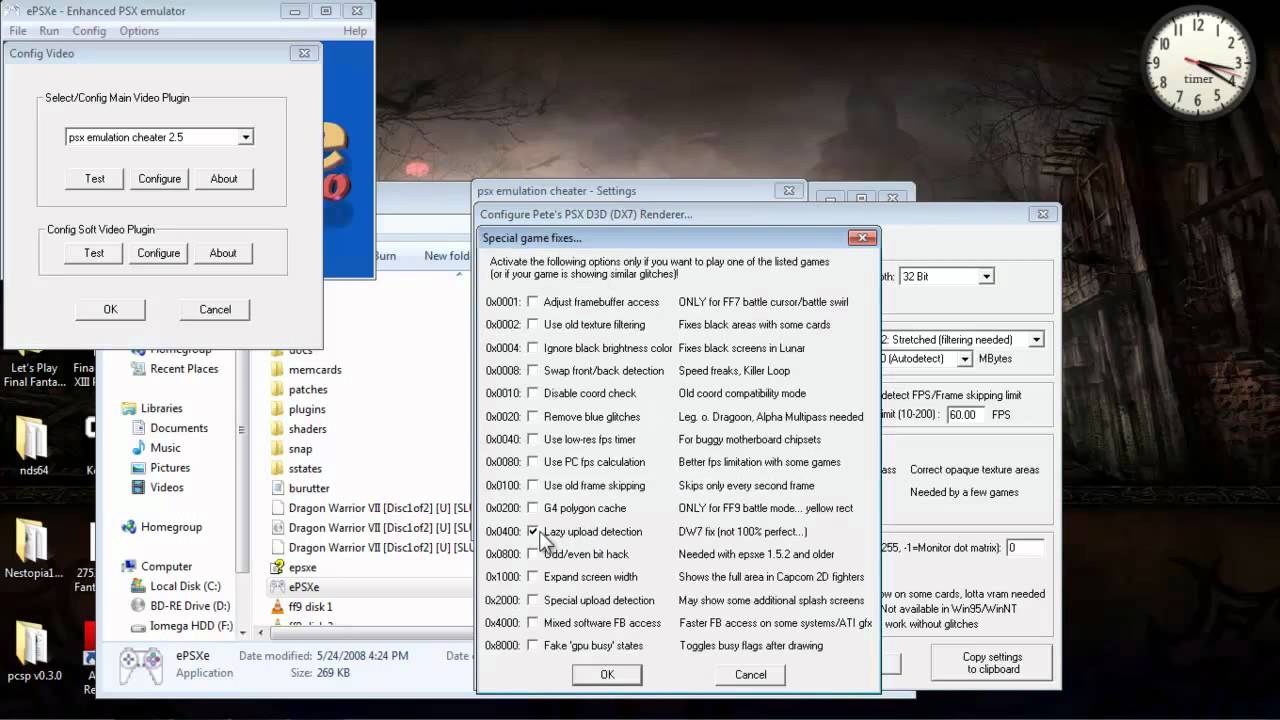Select the plugins folder
The height and width of the screenshot is (720, 1280).
coord(307,409)
